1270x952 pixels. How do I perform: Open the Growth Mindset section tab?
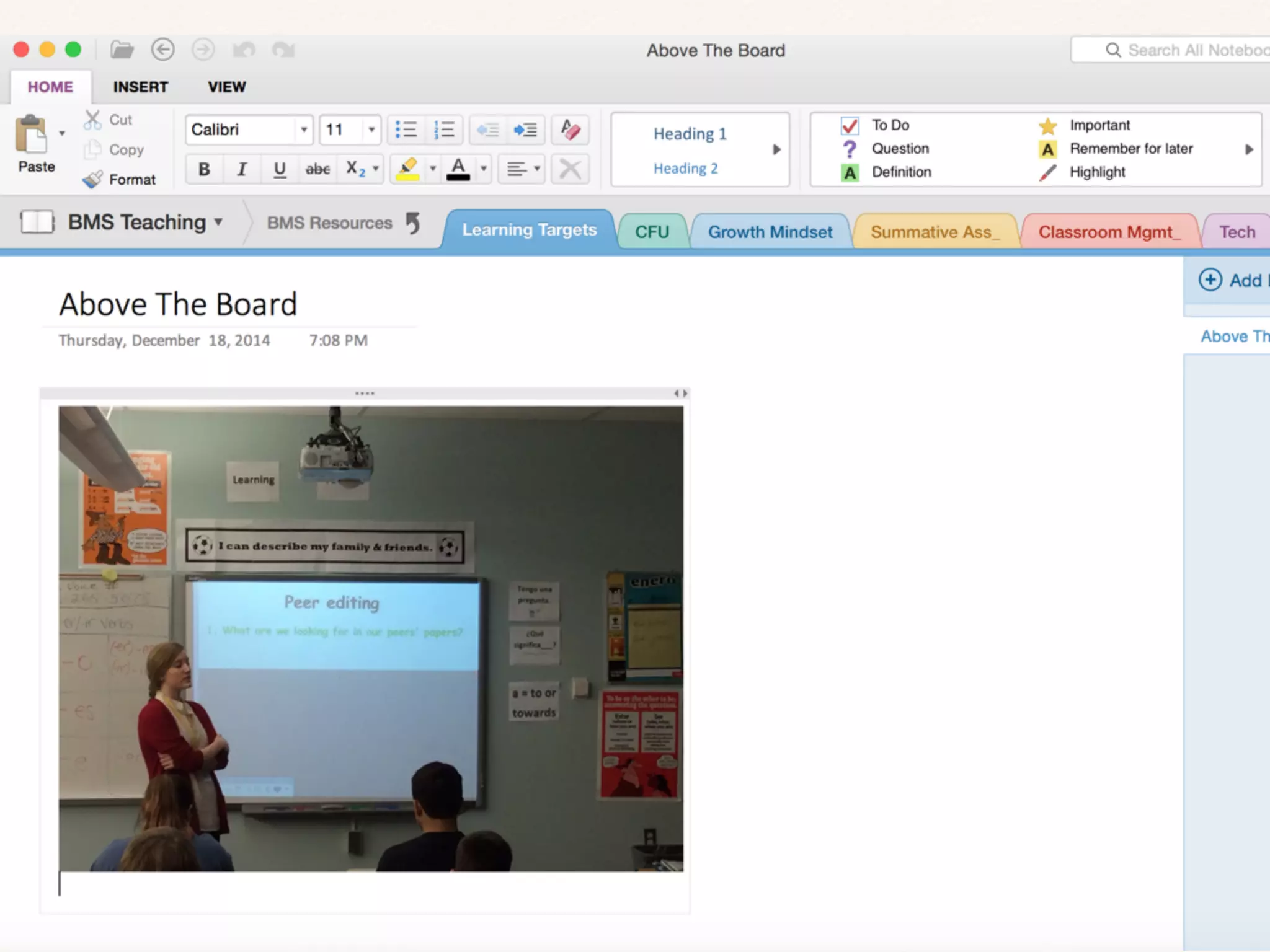(x=770, y=232)
